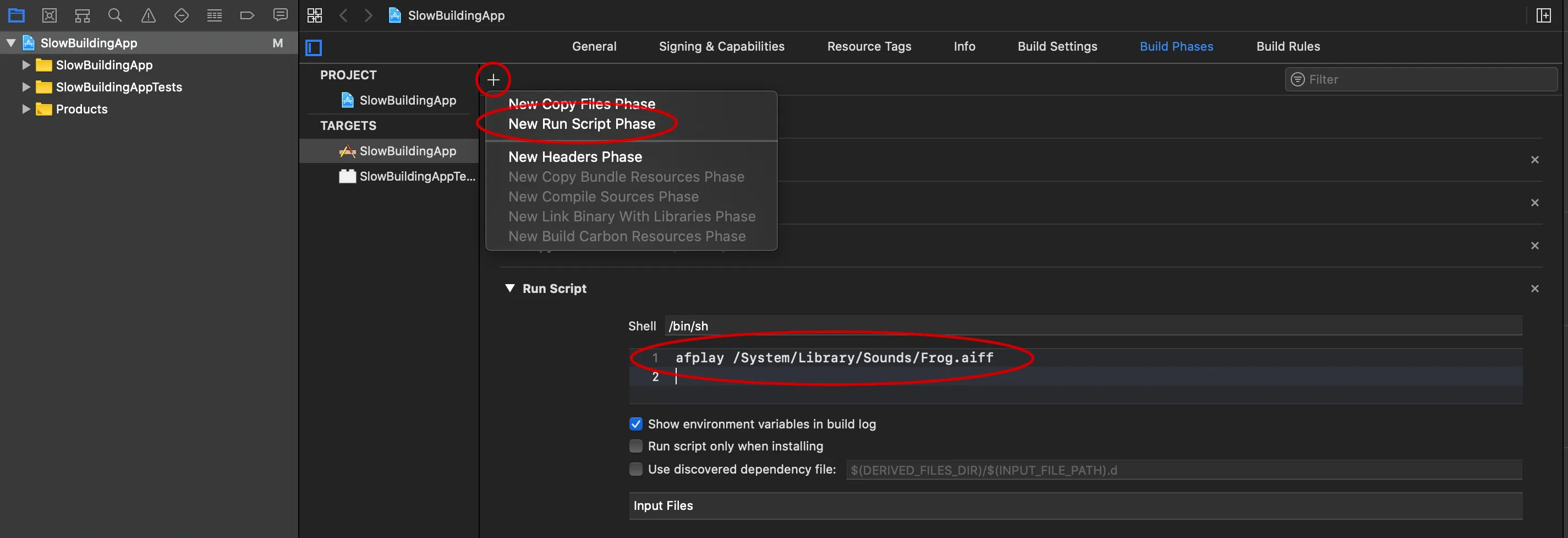Click the Run Script section title
The width and height of the screenshot is (1568, 538).
[554, 288]
